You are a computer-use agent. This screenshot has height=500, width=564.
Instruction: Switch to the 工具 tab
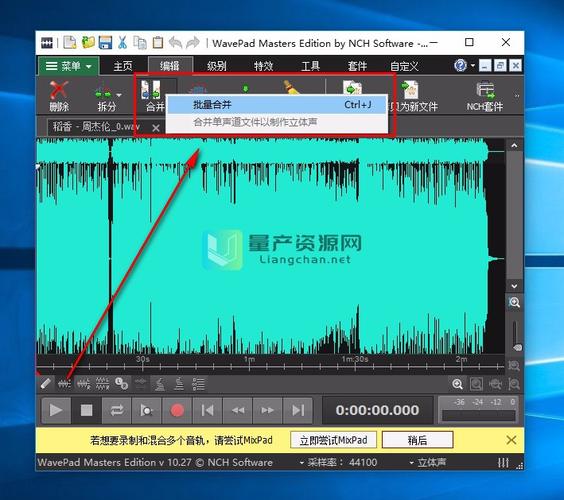click(310, 66)
